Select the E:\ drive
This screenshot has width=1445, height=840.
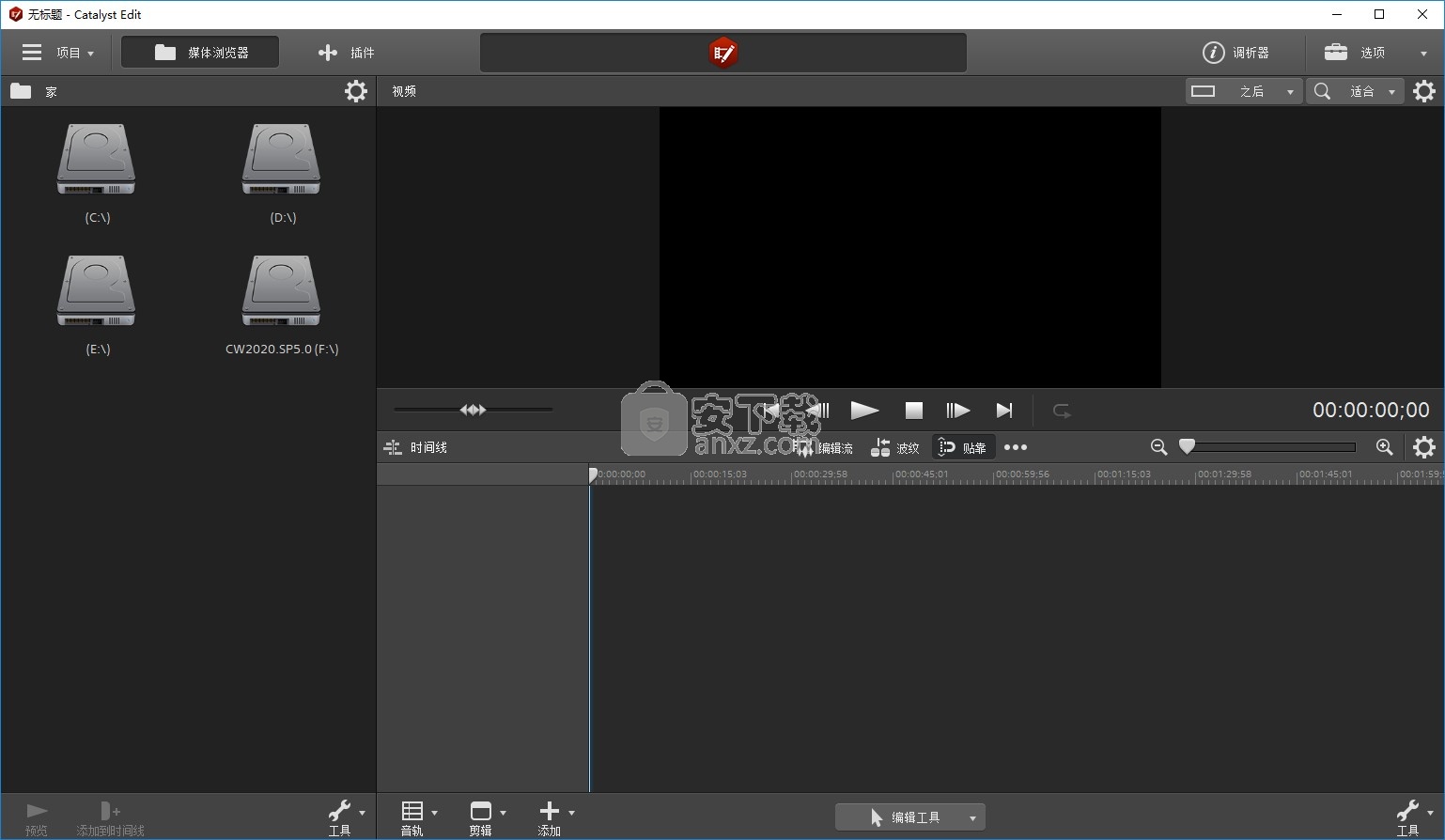click(x=97, y=304)
